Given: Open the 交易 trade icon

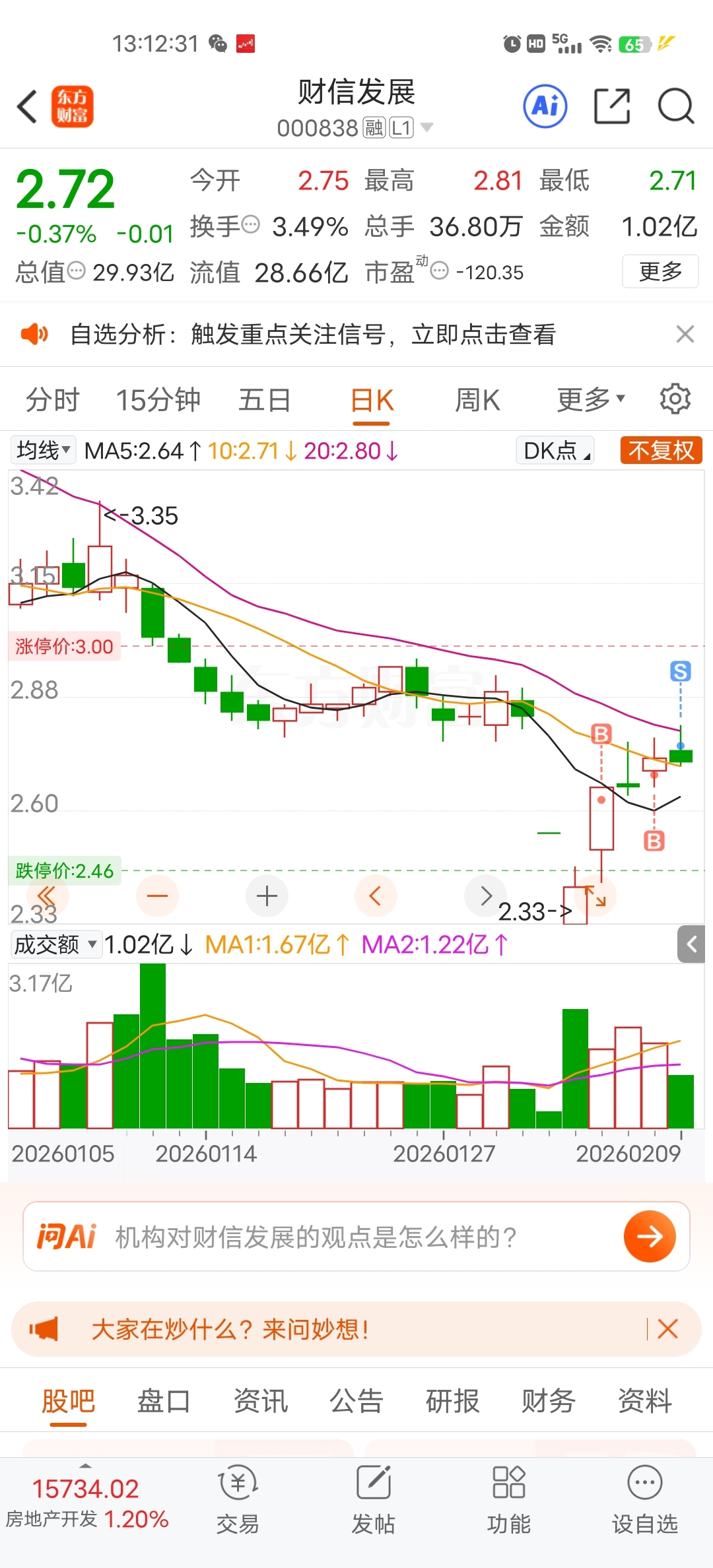Looking at the screenshot, I should point(238,1501).
